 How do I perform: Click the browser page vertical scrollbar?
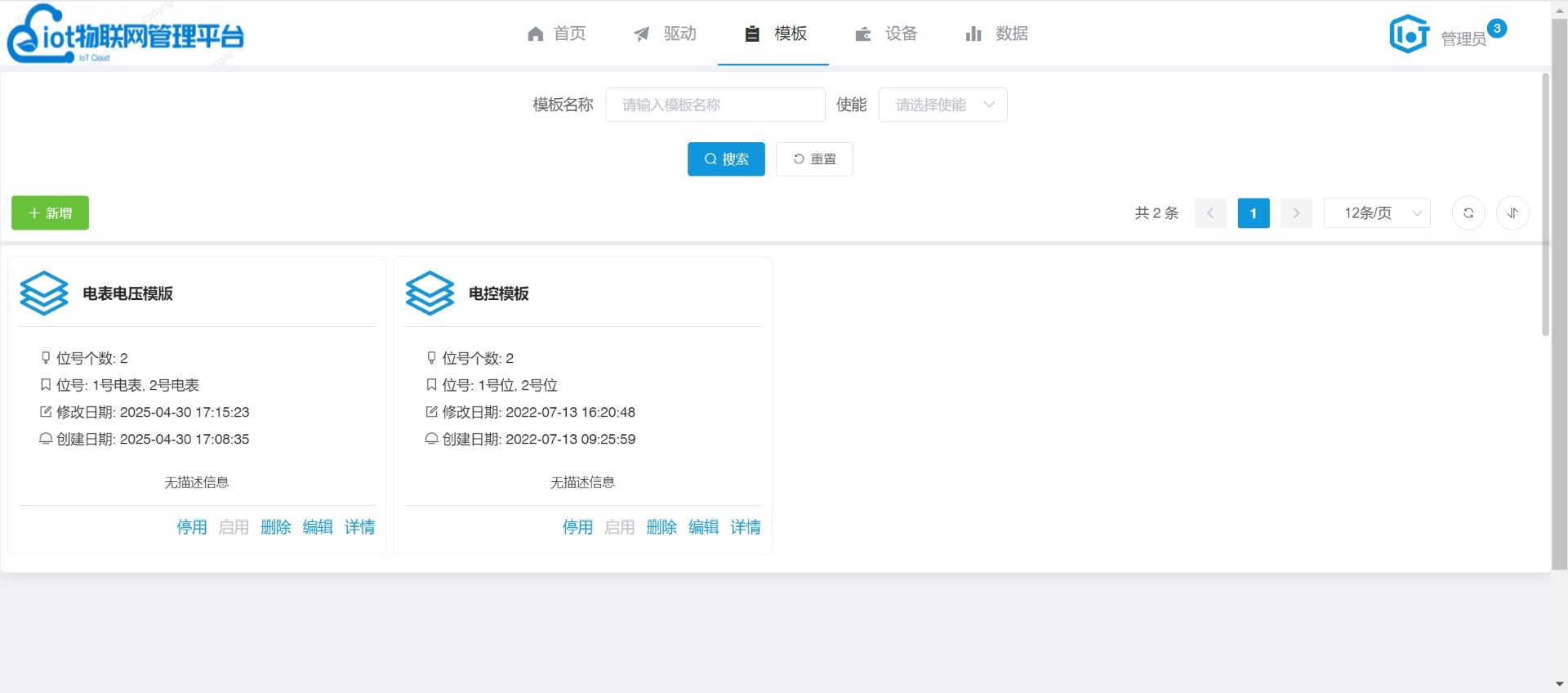pyautogui.click(x=1560, y=294)
